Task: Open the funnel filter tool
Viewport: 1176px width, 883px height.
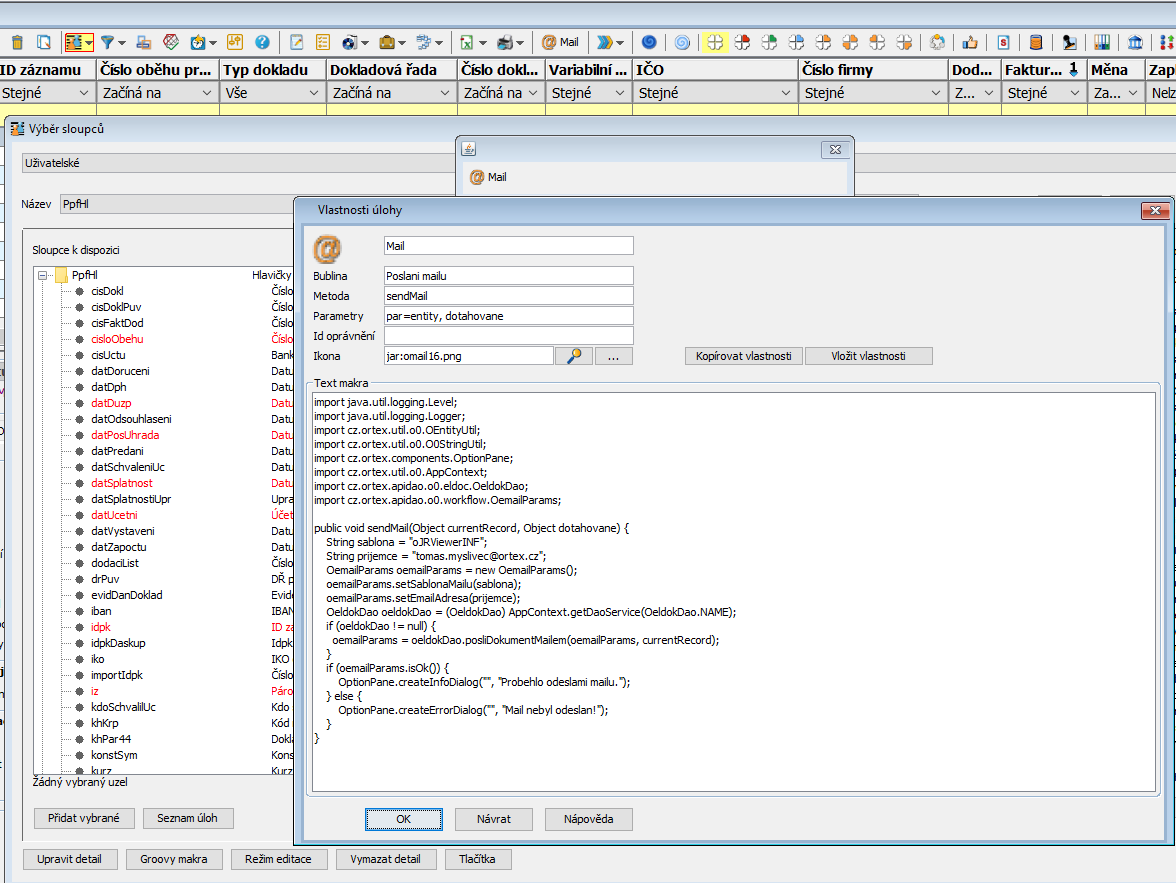Action: click(107, 42)
